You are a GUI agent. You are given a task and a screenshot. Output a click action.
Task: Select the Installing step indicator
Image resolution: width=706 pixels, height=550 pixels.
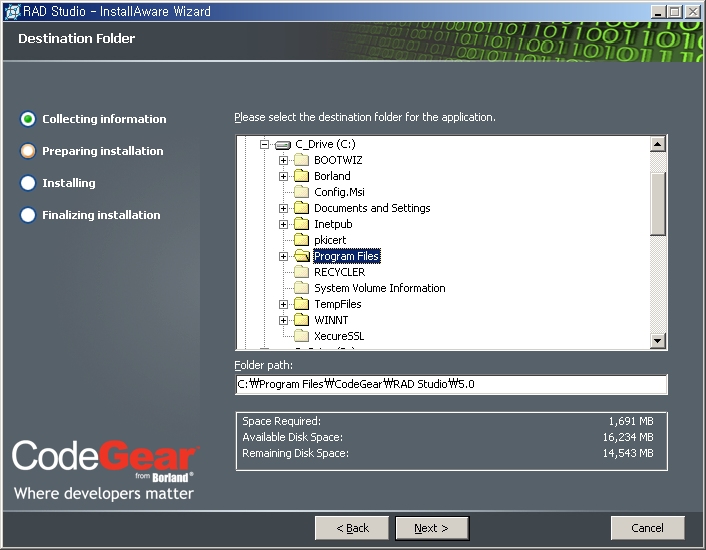click(x=28, y=183)
